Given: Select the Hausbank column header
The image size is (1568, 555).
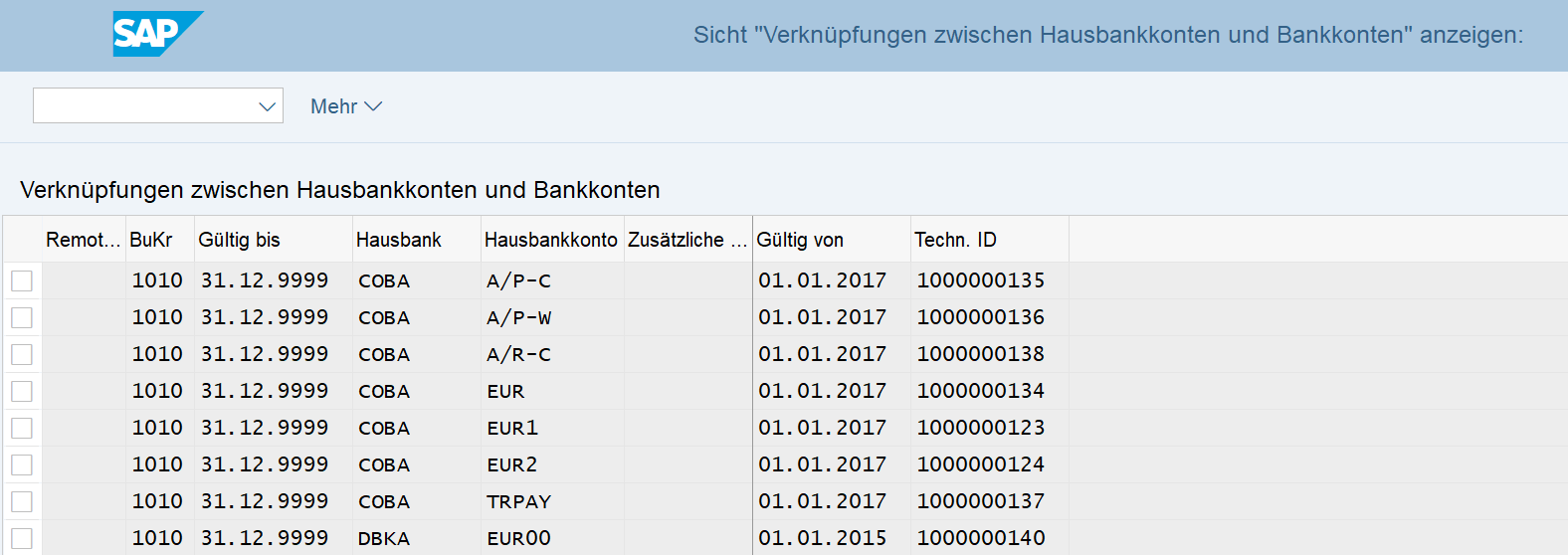Looking at the screenshot, I should tap(399, 240).
